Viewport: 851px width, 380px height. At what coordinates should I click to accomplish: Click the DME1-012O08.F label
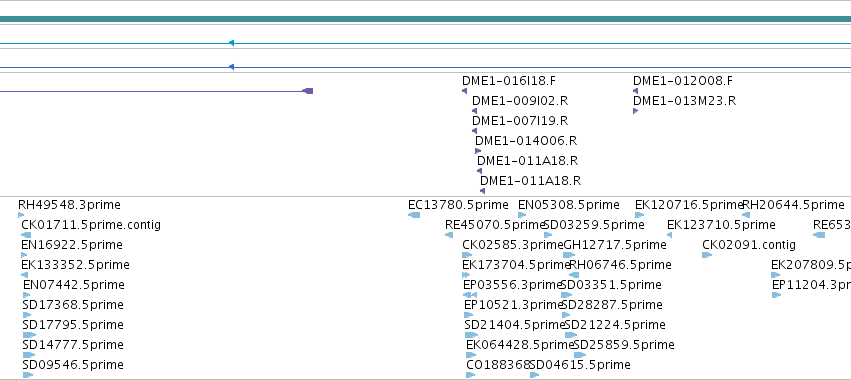coord(683,81)
